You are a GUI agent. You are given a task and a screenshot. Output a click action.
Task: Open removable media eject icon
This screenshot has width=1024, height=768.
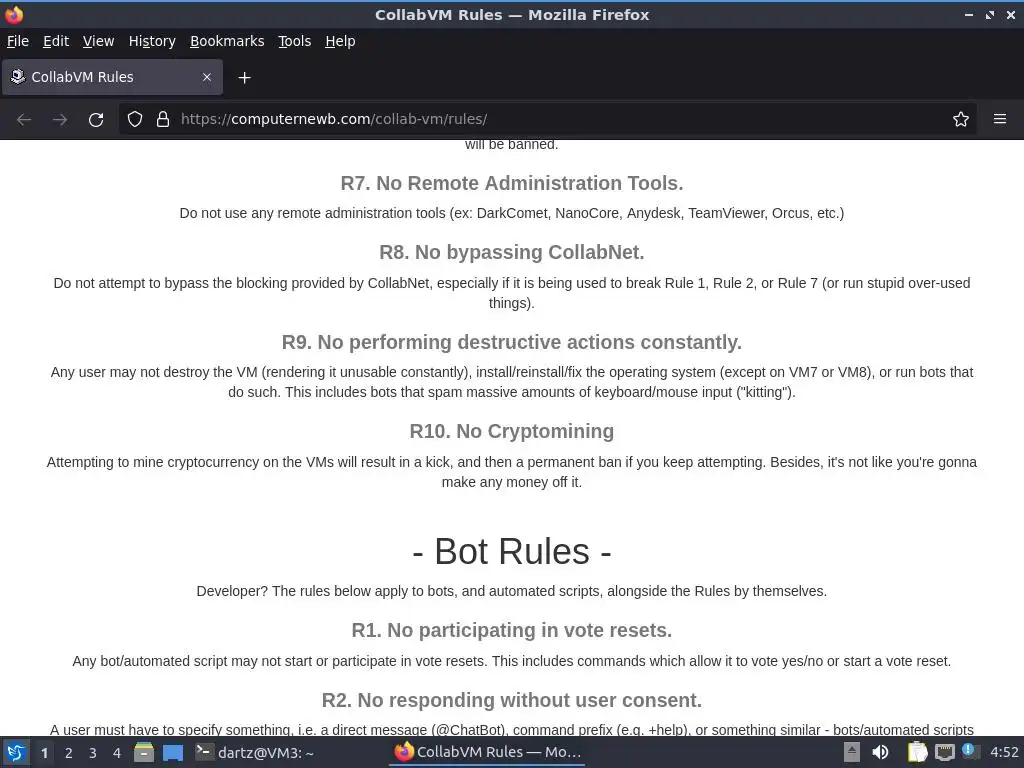coord(851,752)
